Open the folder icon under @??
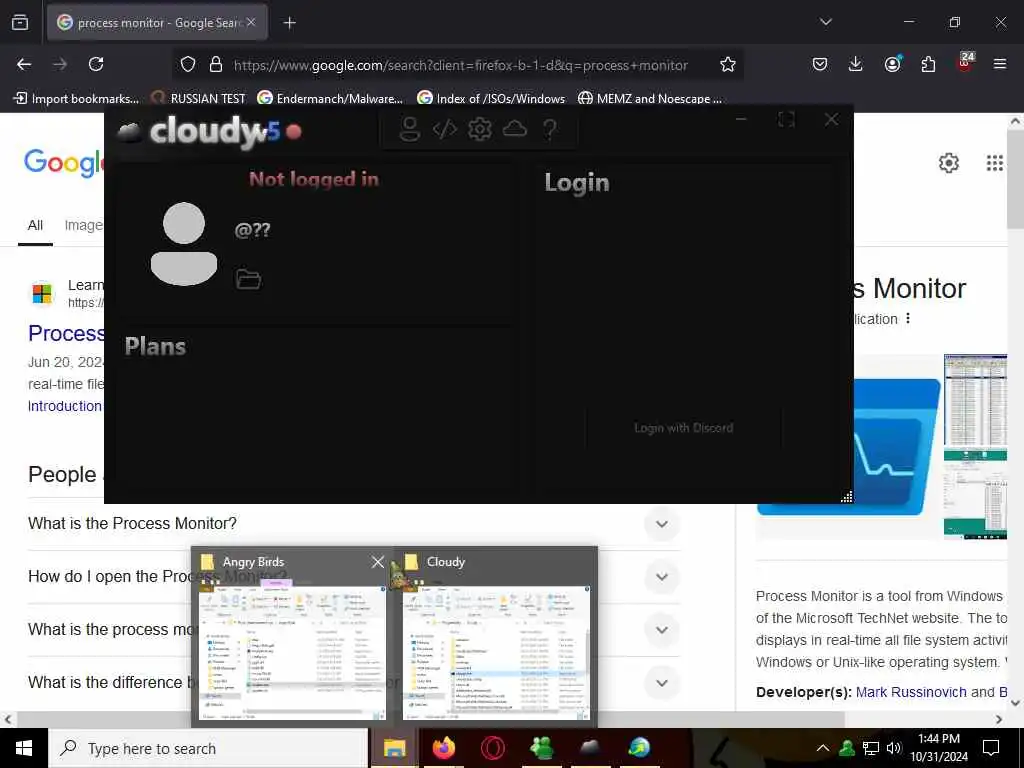1024x768 pixels. (x=248, y=280)
